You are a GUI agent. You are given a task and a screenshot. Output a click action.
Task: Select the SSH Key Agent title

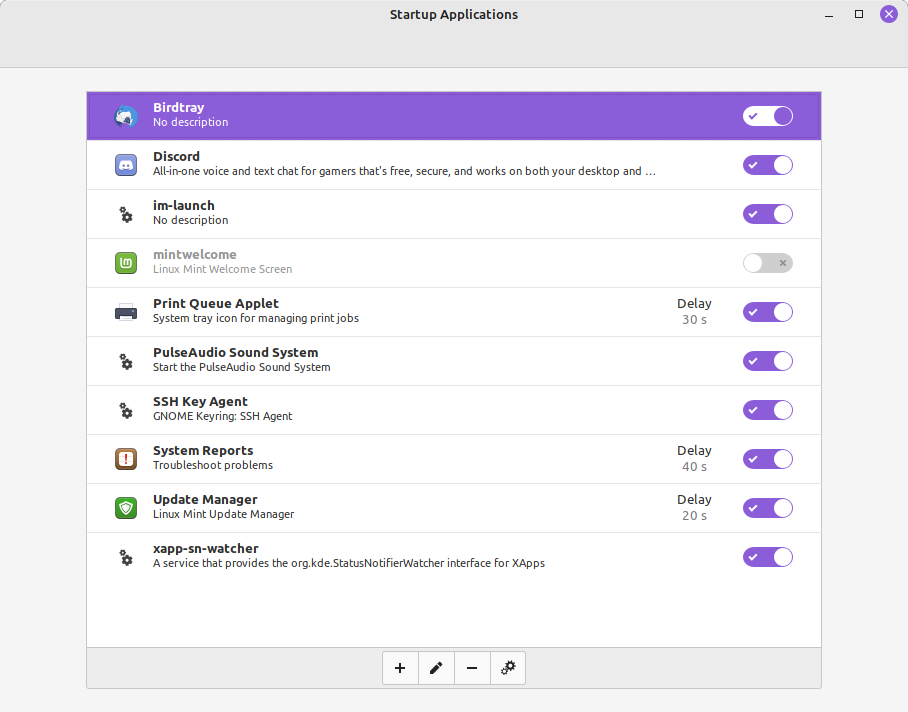click(200, 402)
